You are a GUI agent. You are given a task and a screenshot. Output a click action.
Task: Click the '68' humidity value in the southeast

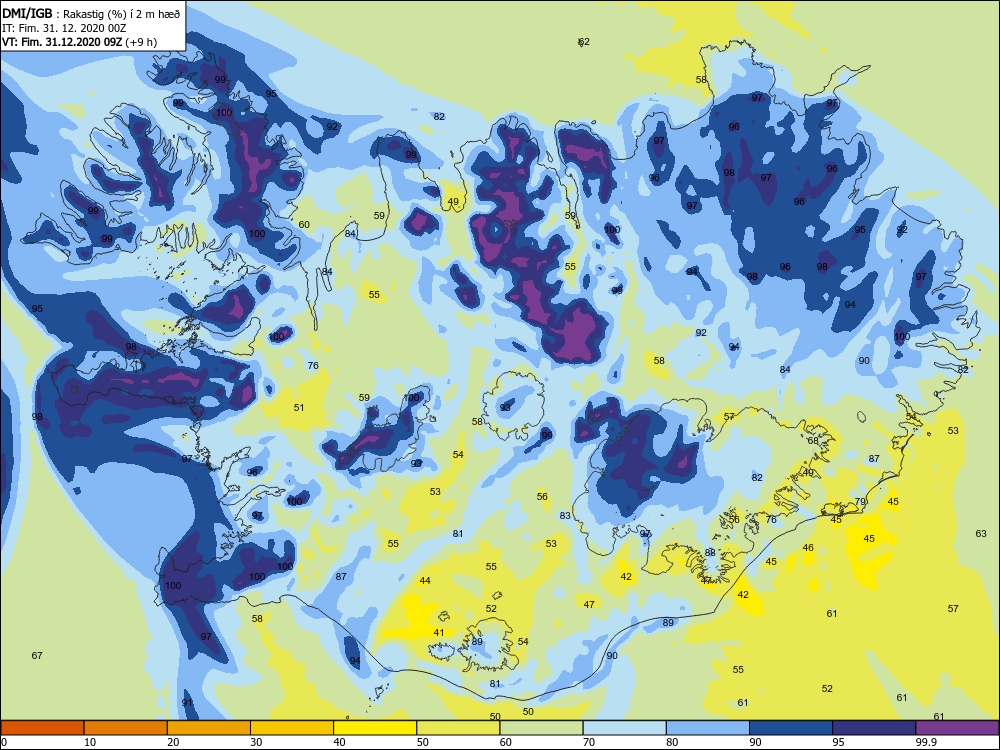tap(812, 440)
